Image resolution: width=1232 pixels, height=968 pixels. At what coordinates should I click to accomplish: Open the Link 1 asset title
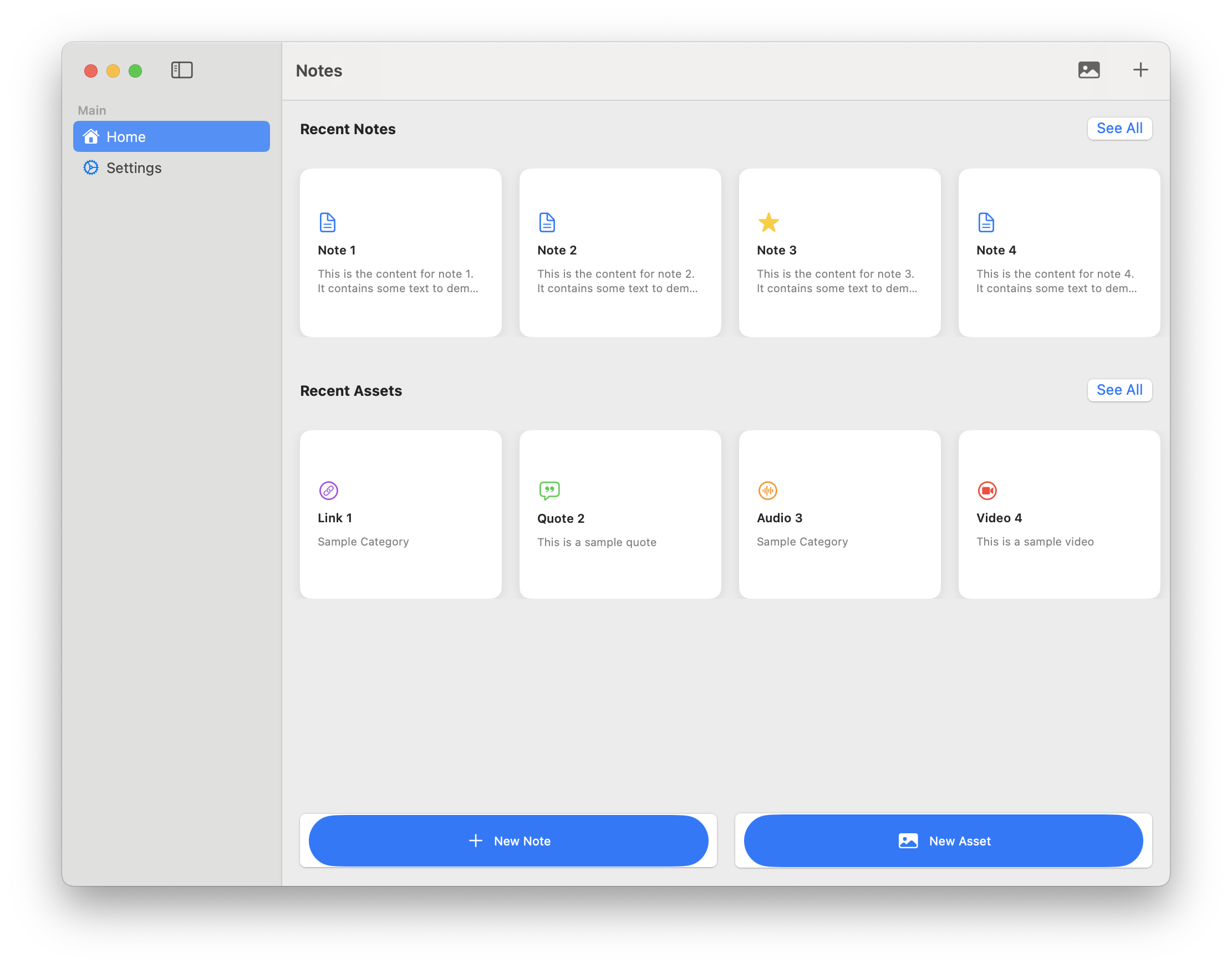pyautogui.click(x=335, y=518)
